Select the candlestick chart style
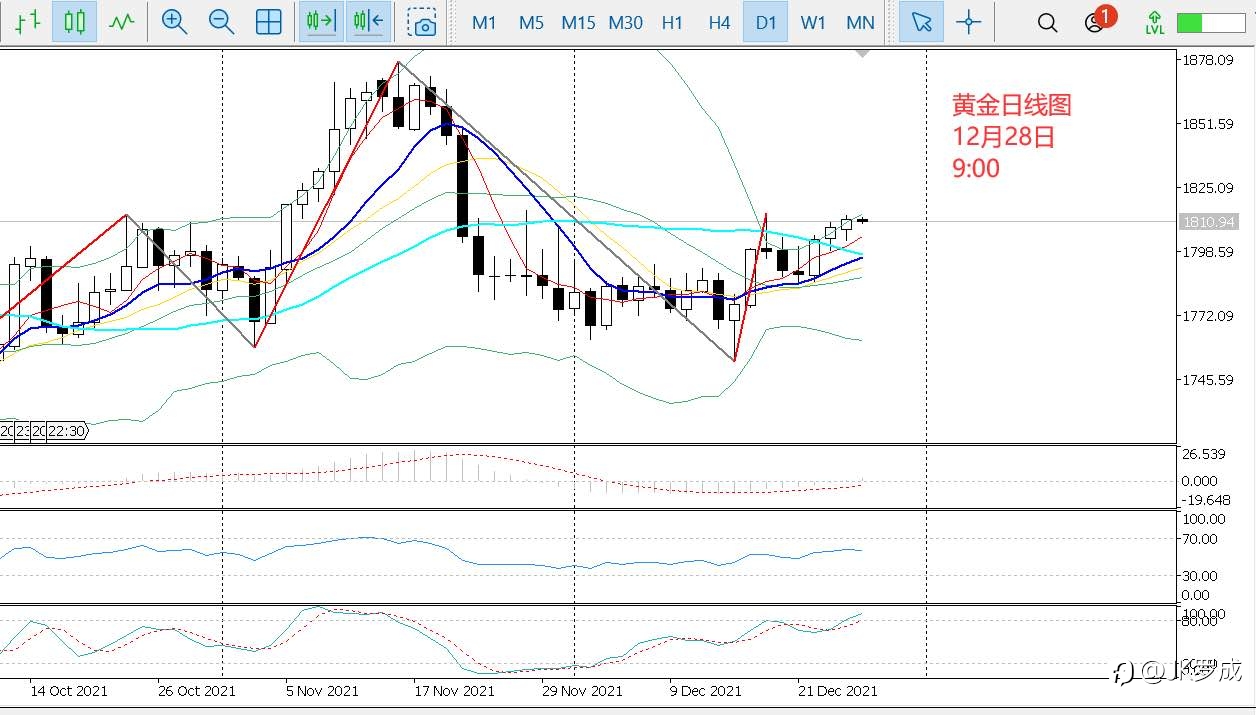This screenshot has width=1256, height=715. click(75, 21)
